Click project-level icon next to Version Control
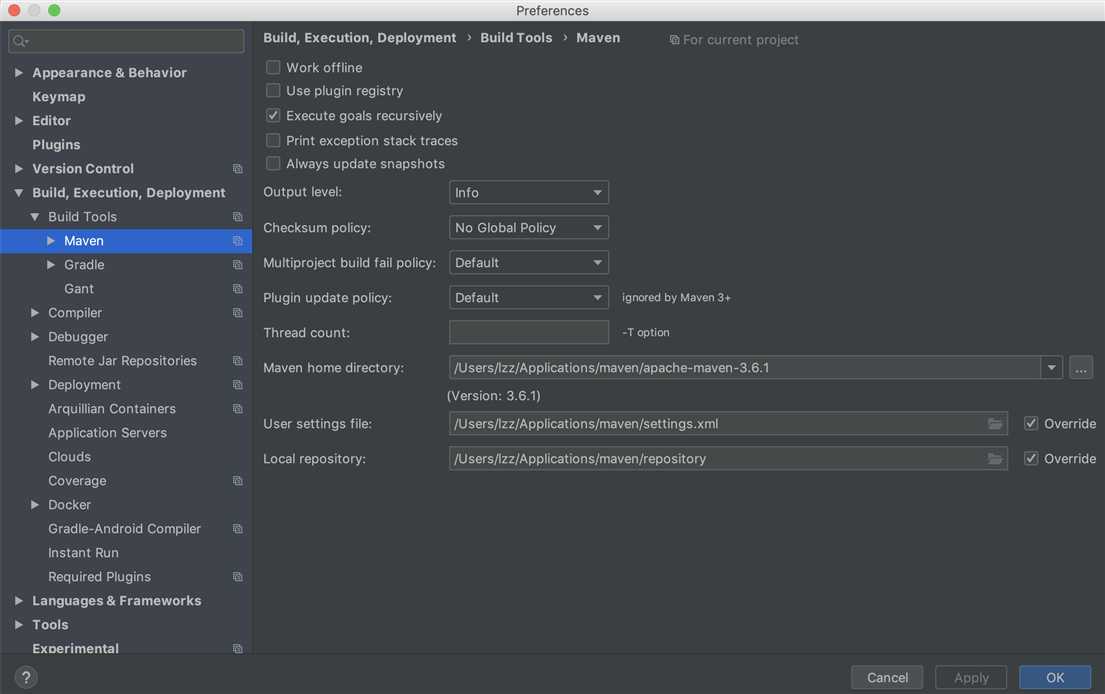The image size is (1105, 694). [x=237, y=169]
